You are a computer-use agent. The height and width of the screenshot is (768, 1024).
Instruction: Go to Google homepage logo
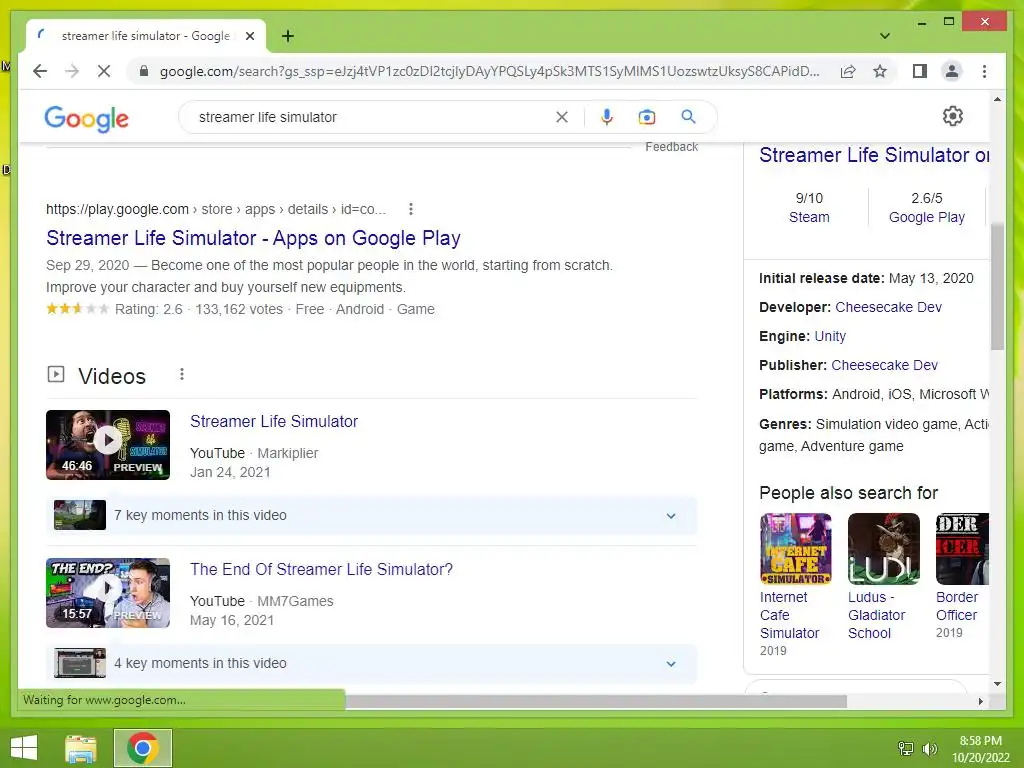[x=86, y=118]
